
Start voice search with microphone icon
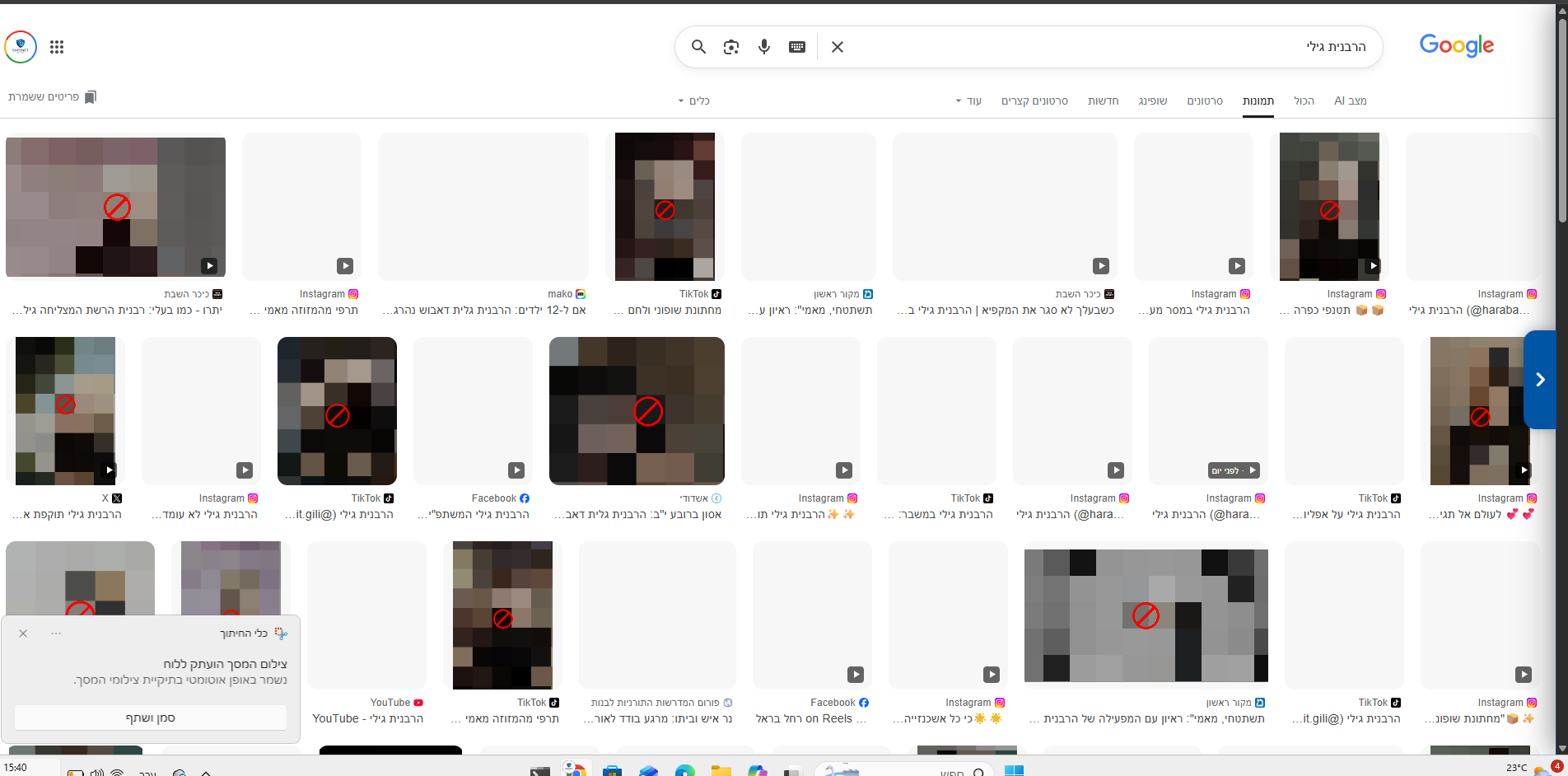[764, 47]
